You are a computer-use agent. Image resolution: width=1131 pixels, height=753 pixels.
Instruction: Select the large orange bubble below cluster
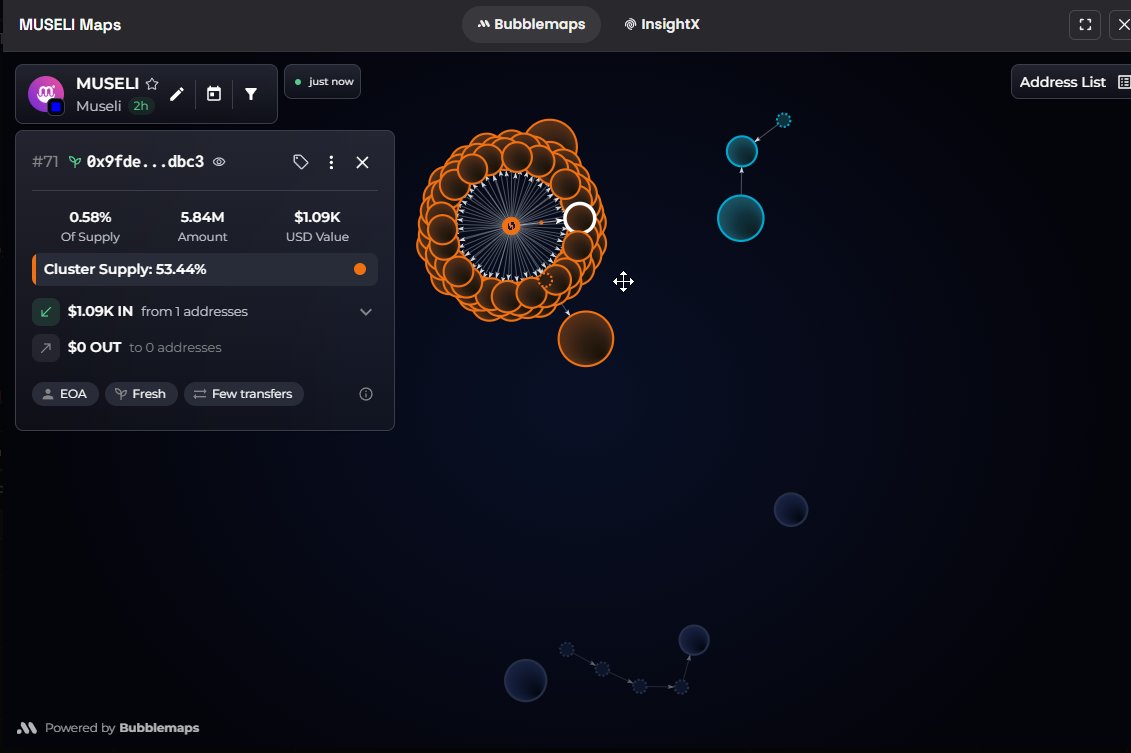(x=586, y=339)
